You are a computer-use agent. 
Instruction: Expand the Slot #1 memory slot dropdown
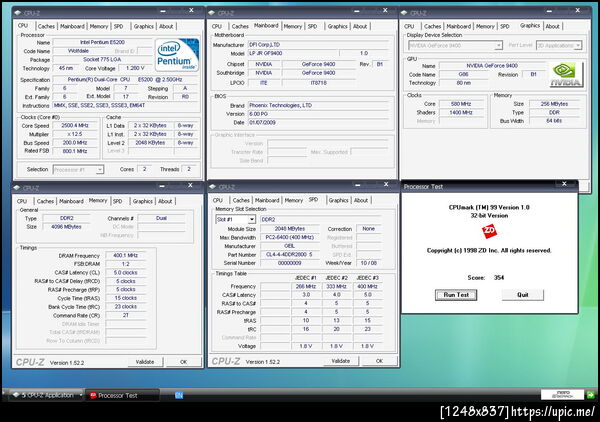(x=235, y=219)
